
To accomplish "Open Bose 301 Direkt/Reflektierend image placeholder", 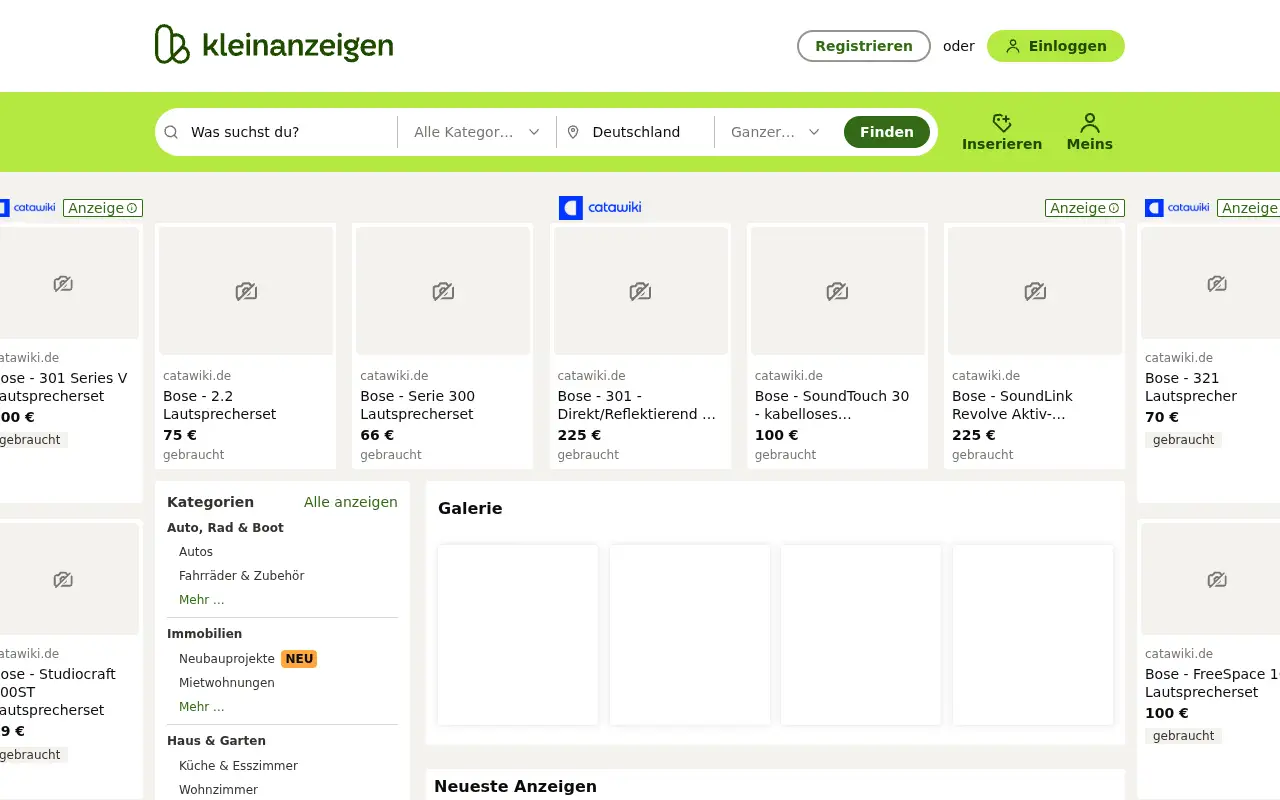I will pos(641,291).
